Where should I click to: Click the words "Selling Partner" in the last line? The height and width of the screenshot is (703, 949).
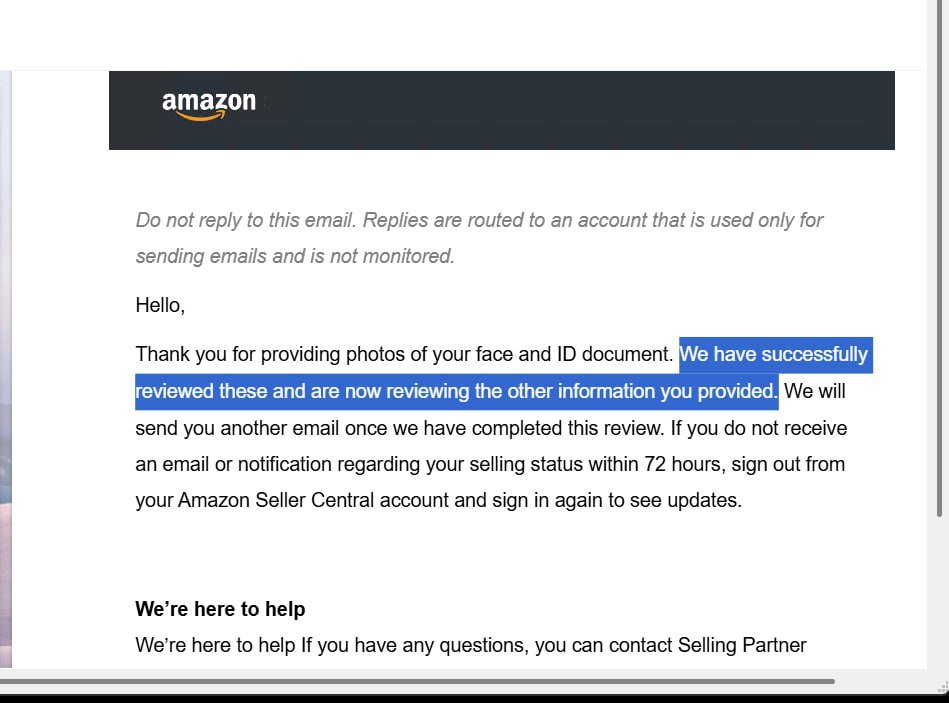coord(742,645)
